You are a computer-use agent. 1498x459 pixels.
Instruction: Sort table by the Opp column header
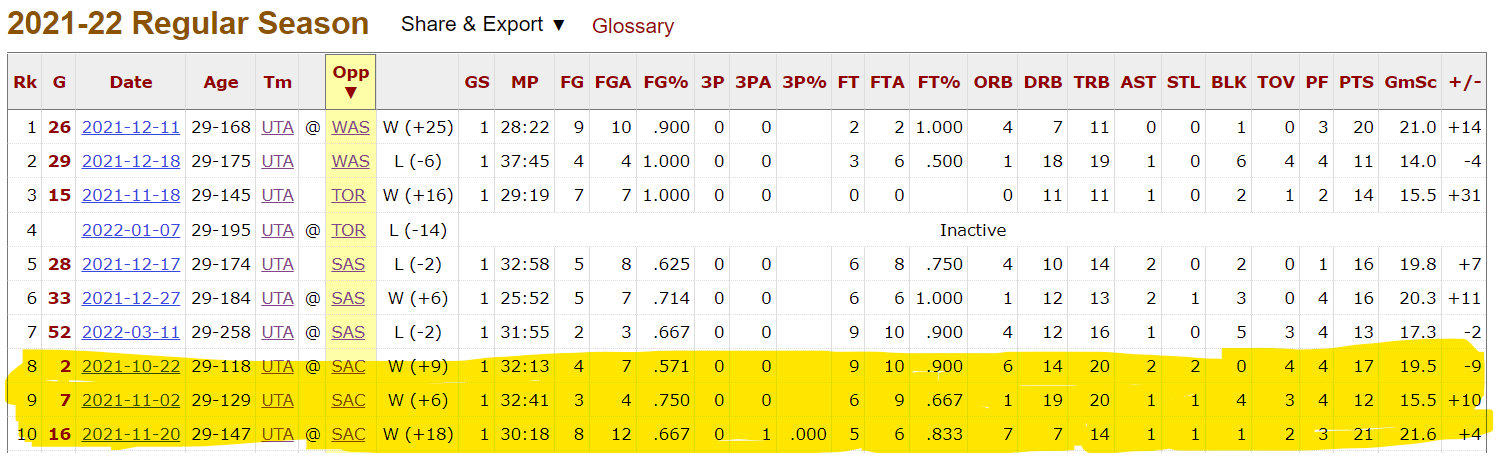point(350,82)
